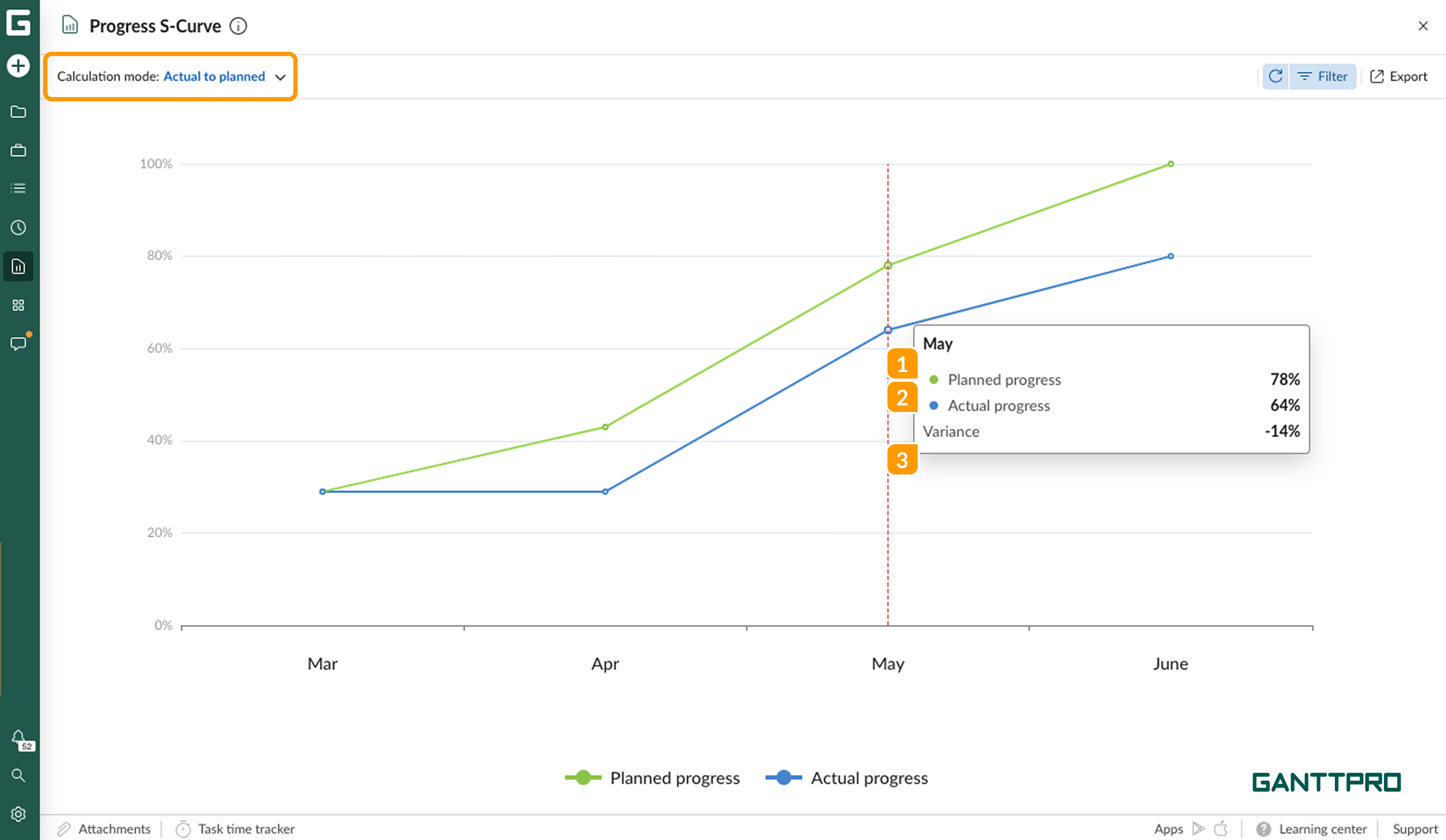Show Progress S-Curve info tooltip
The image size is (1446, 840).
(239, 26)
